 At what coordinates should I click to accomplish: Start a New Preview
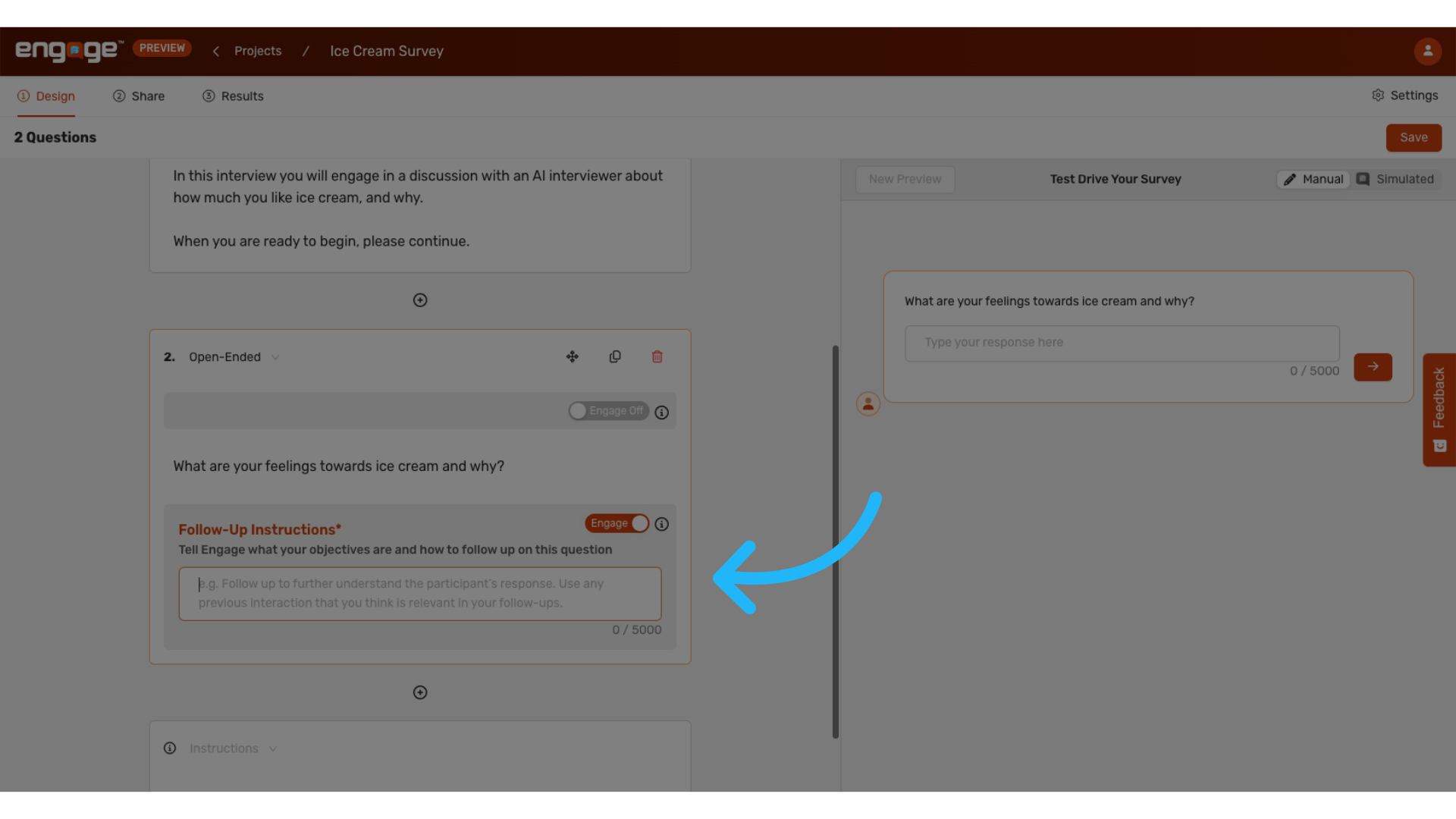click(905, 180)
